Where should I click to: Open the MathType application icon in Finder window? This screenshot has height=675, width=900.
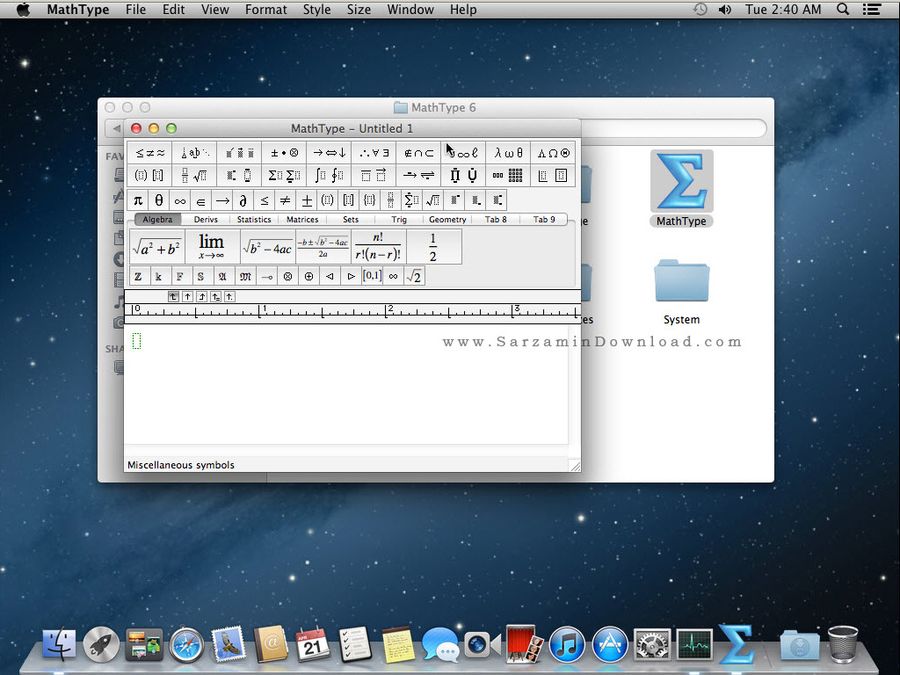tap(681, 189)
